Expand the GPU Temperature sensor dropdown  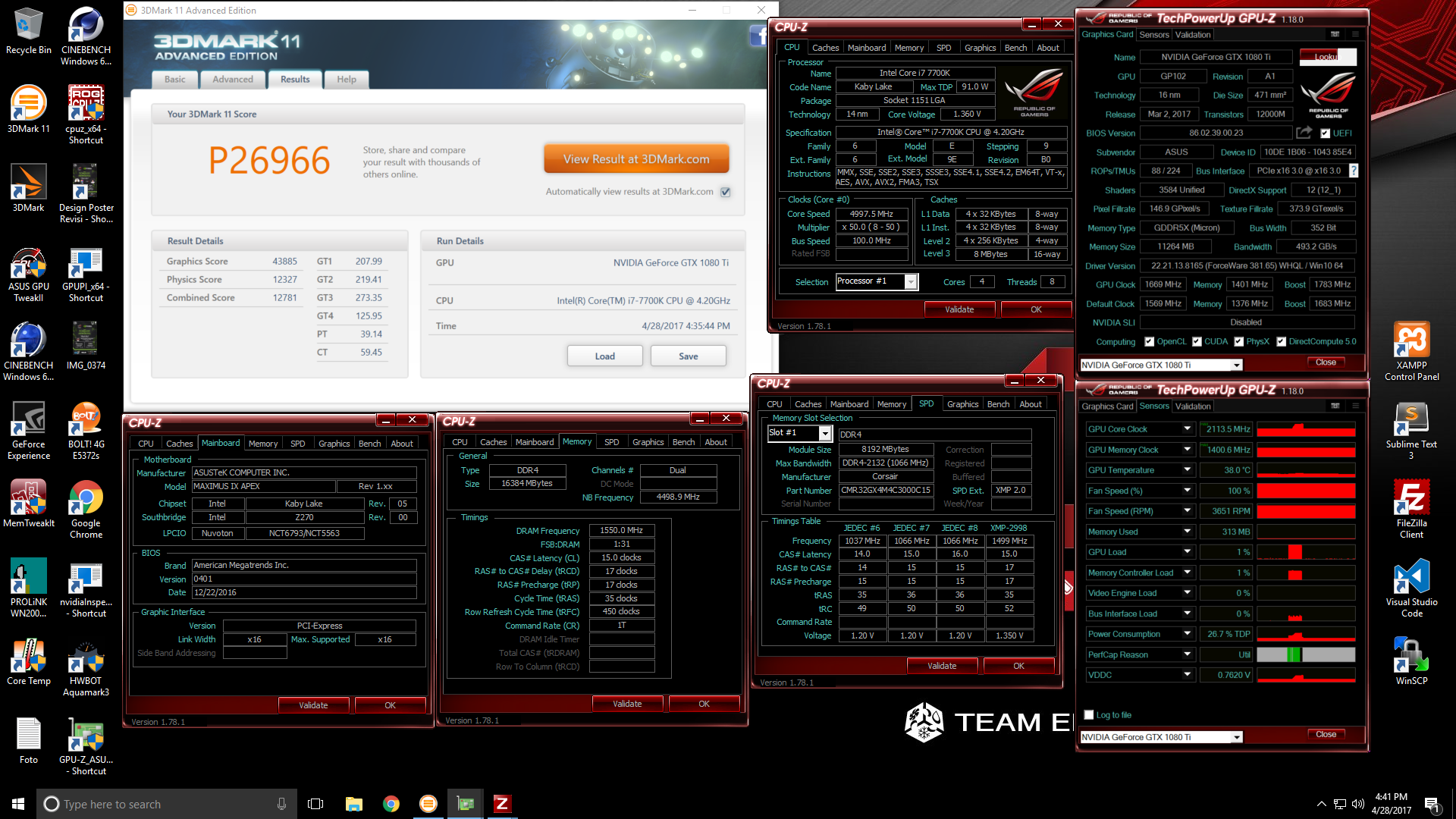click(x=1188, y=470)
